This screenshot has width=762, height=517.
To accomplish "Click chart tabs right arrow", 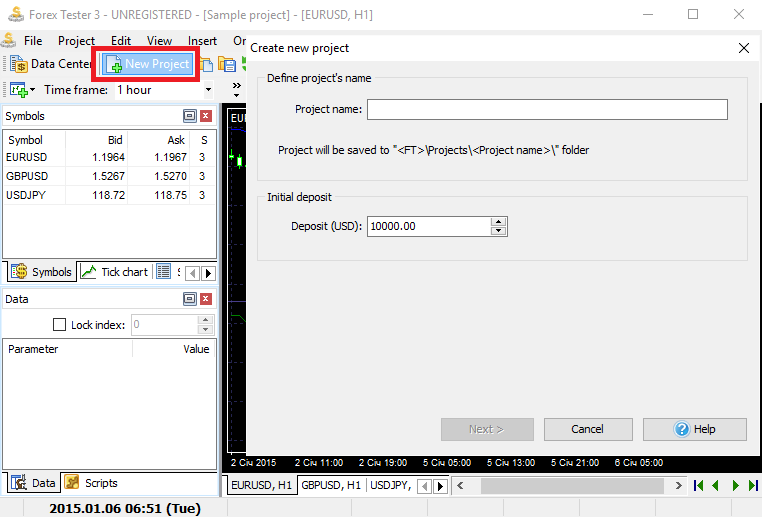I will tap(440, 486).
